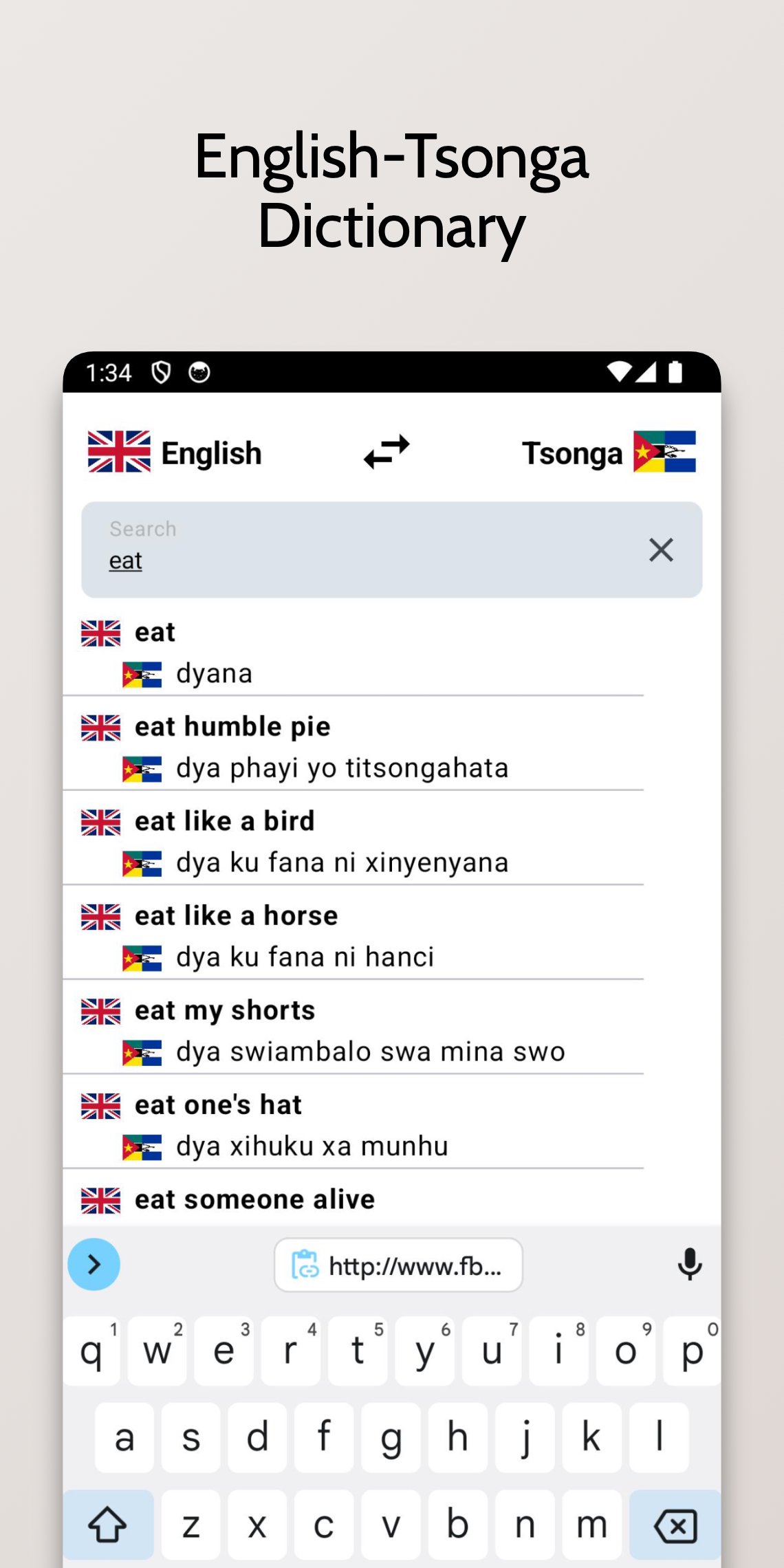This screenshot has height=1568, width=784.
Task: Select the Tsonga language header
Action: click(x=572, y=452)
